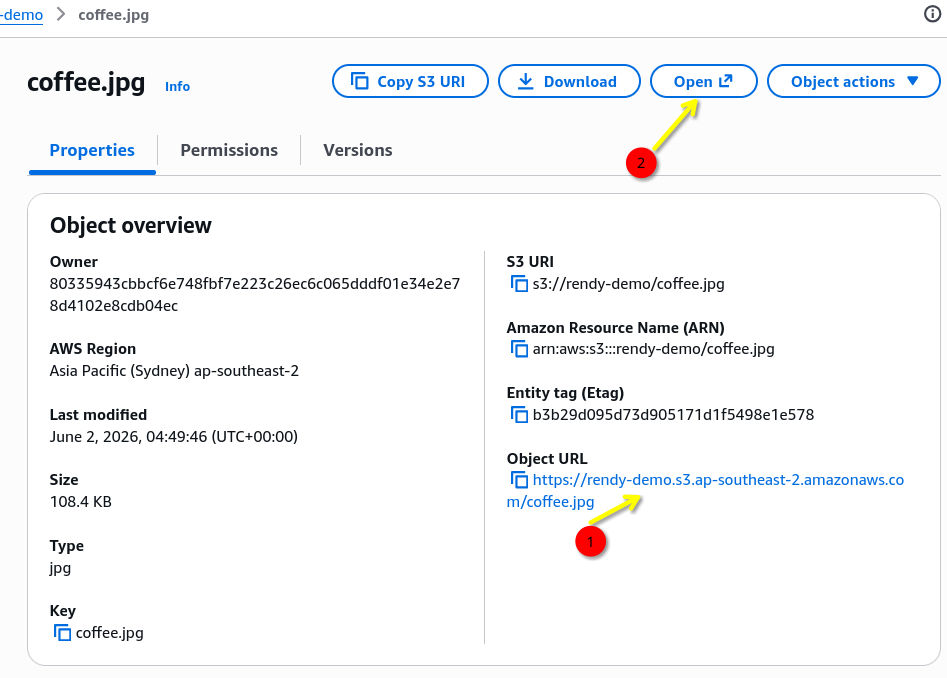The width and height of the screenshot is (947, 678).
Task: Open the Object URL hyperlink
Action: (x=705, y=491)
